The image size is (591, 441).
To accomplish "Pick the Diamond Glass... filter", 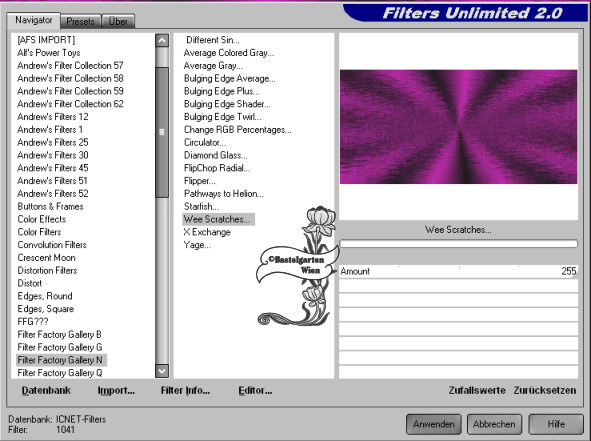I will [x=216, y=155].
